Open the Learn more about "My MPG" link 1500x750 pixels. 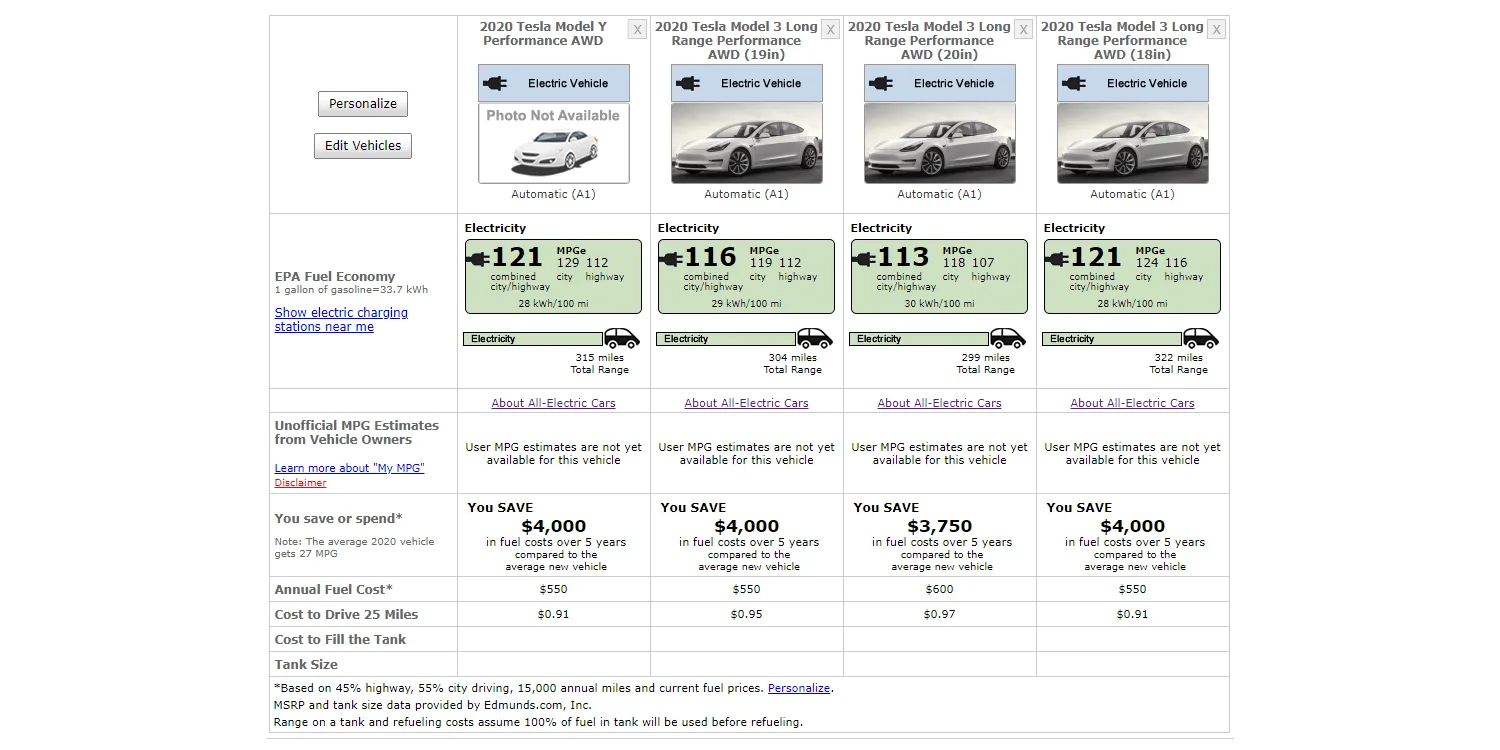(x=349, y=468)
